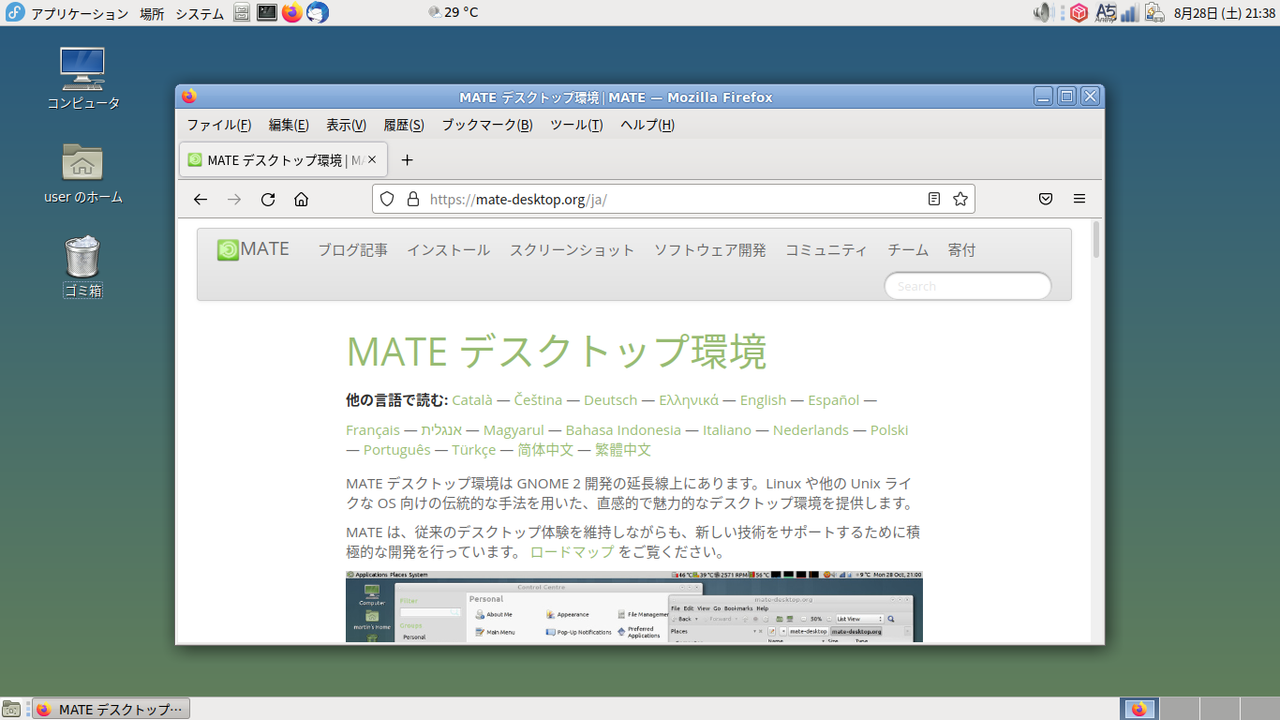Reload the page with the refresh icon
The image size is (1280, 720).
(267, 199)
